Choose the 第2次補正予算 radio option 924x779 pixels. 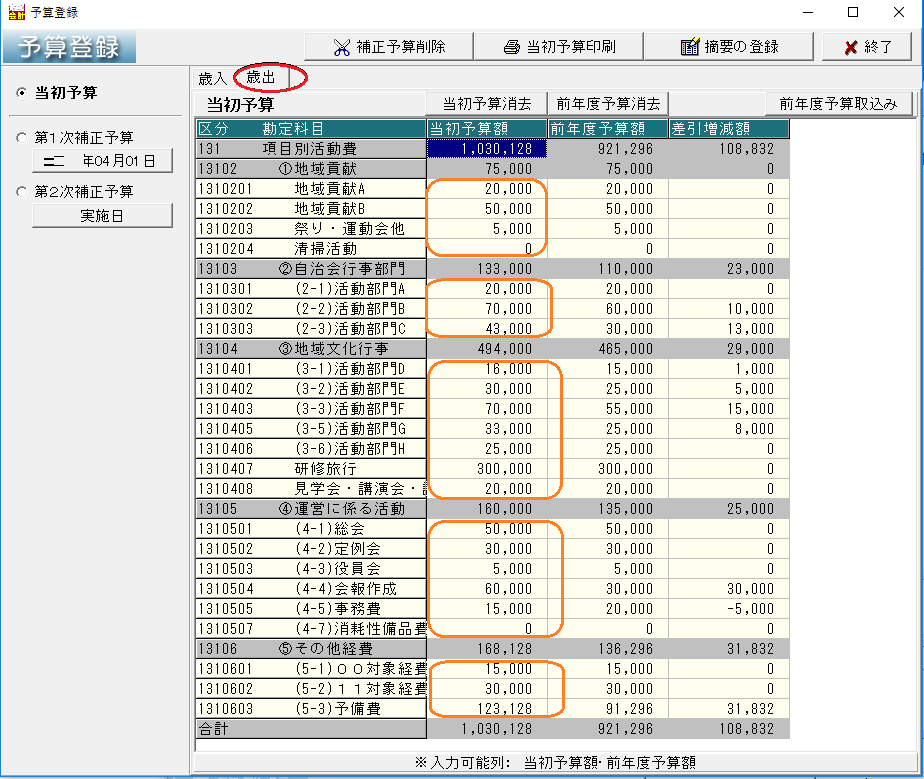[x=21, y=191]
